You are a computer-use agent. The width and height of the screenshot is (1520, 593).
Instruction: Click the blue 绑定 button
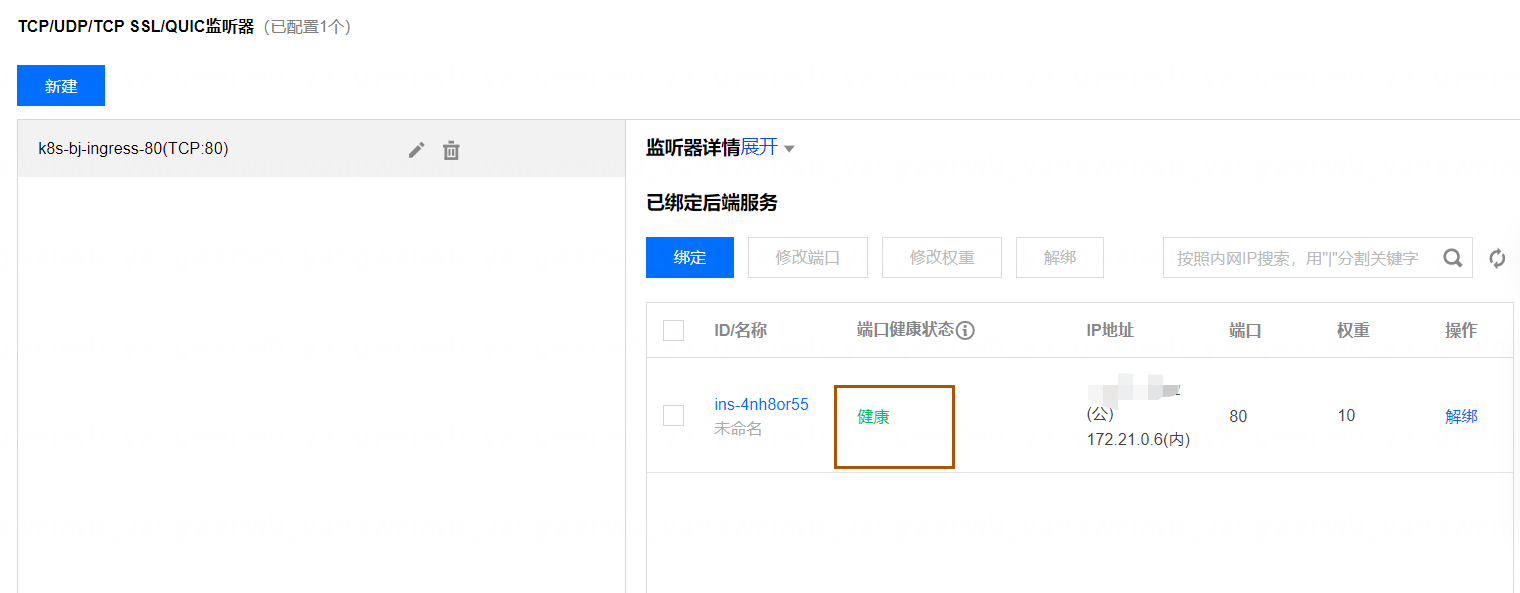(x=690, y=257)
